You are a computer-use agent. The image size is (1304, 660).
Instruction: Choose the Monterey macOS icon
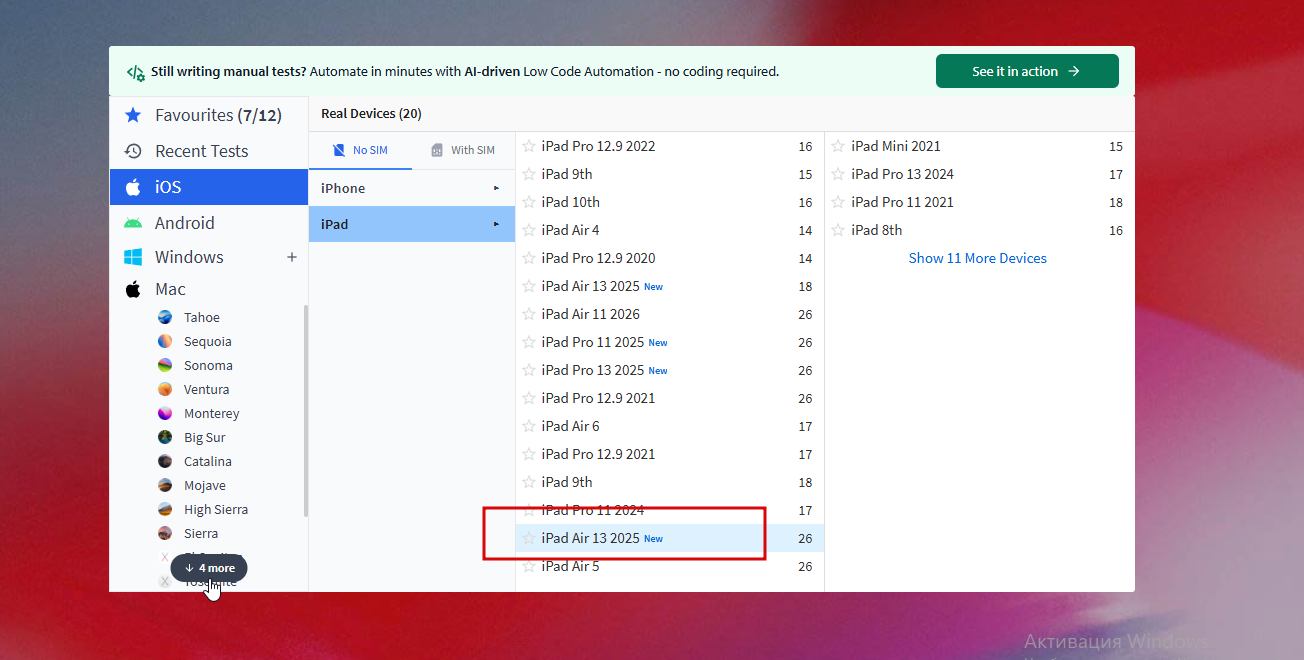[x=165, y=413]
